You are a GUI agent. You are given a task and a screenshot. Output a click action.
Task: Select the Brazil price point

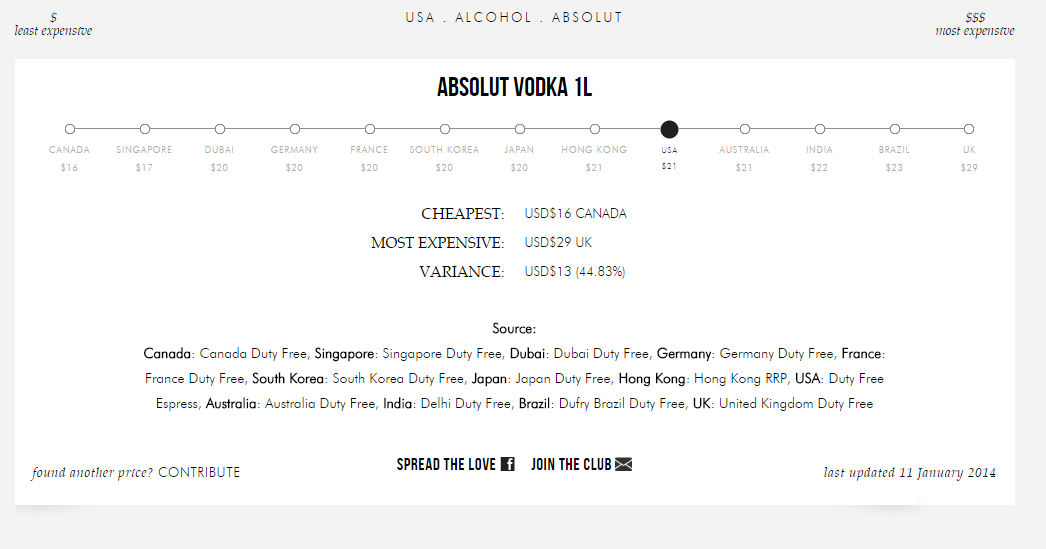coord(895,129)
